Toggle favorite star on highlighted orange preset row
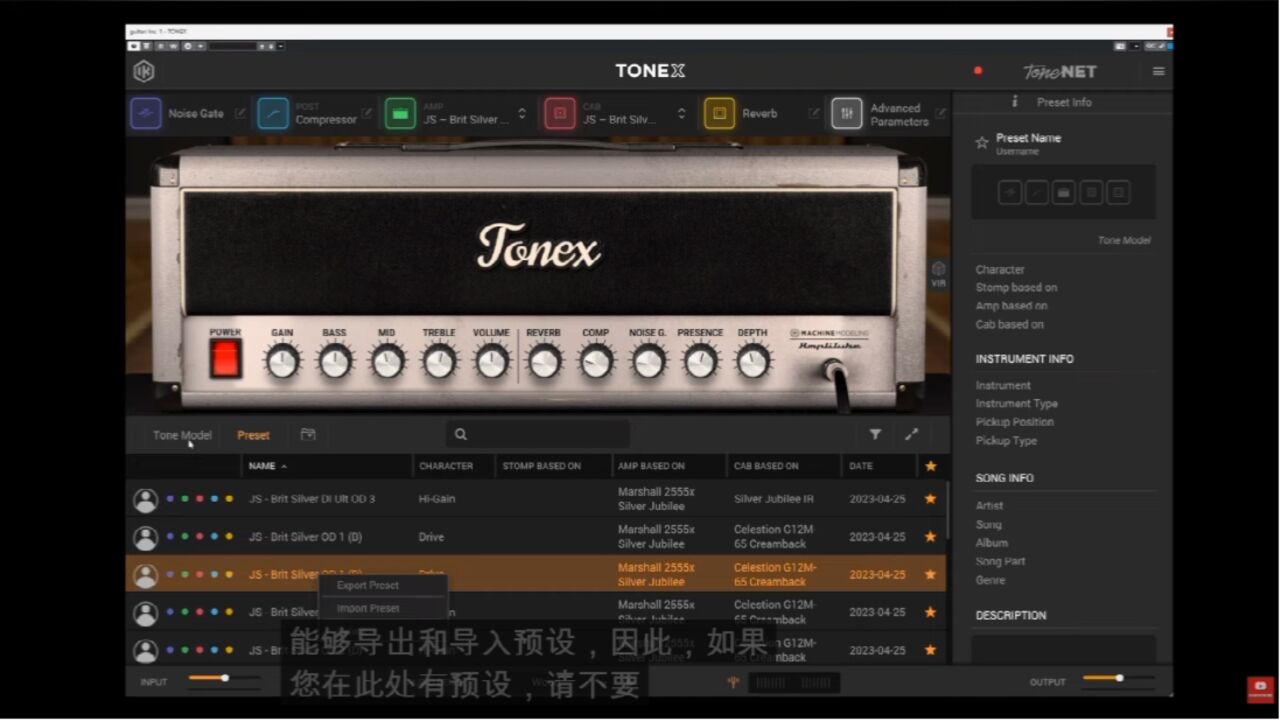1280x720 pixels. pos(931,574)
